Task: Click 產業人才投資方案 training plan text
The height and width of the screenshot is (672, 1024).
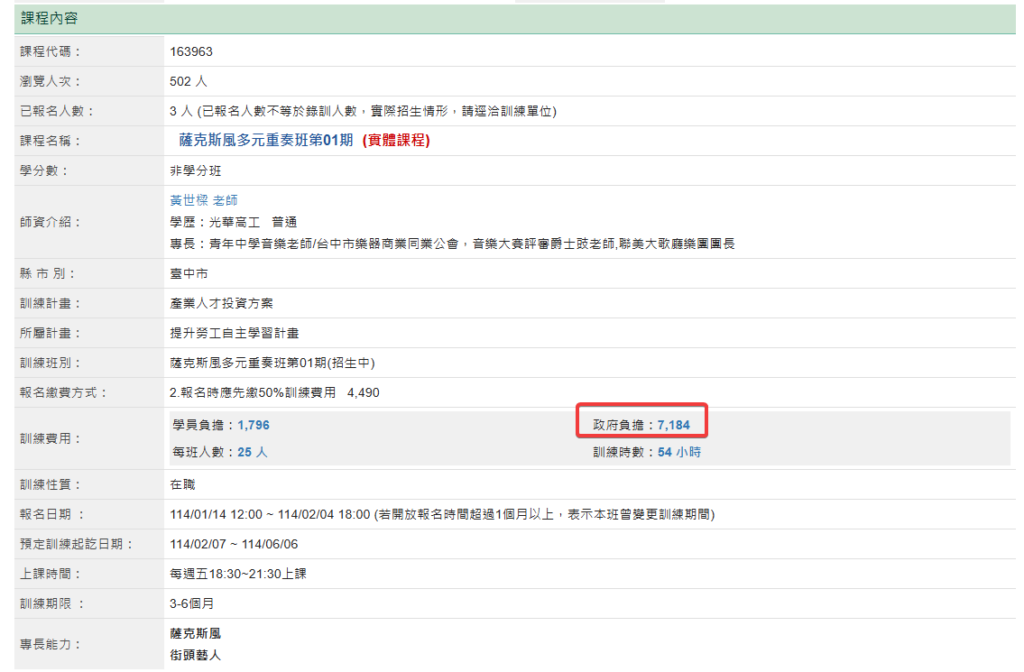Action: pyautogui.click(x=221, y=304)
